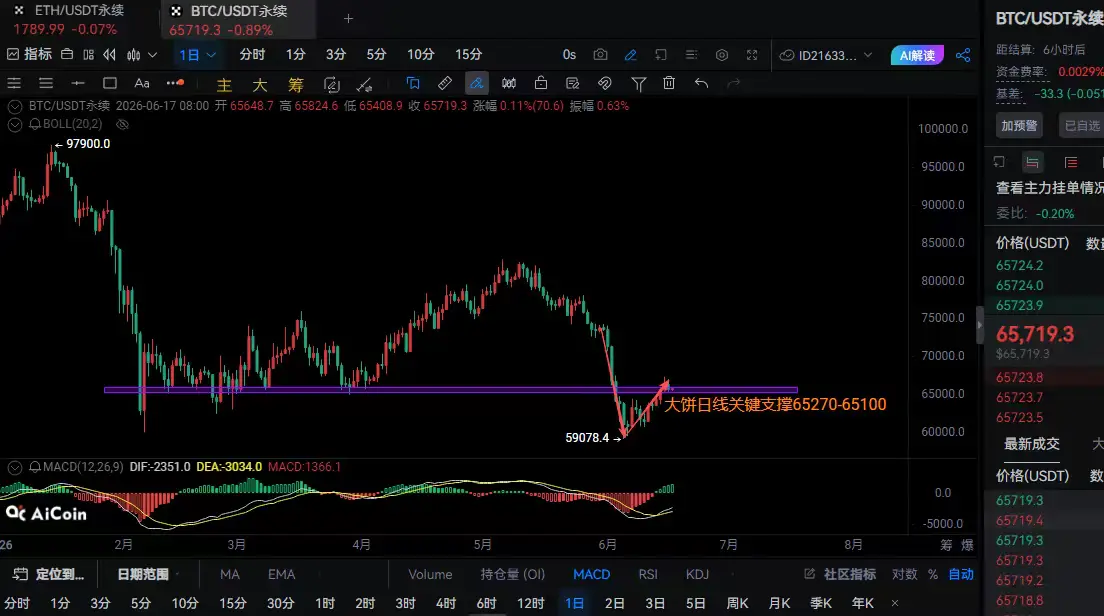1104x616 pixels.
Task: Click the AI解读 button
Action: click(917, 55)
